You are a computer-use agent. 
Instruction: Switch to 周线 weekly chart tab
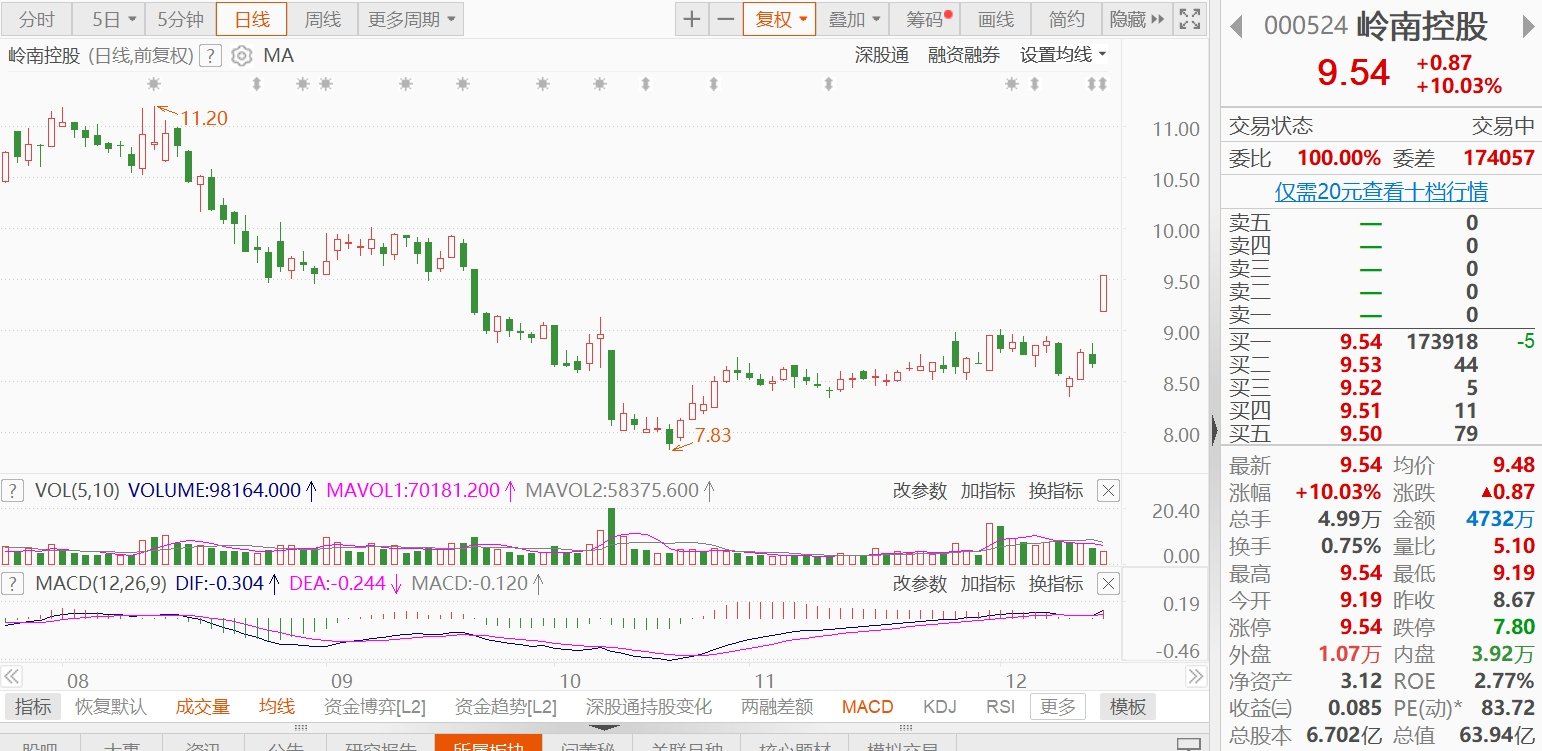[323, 19]
